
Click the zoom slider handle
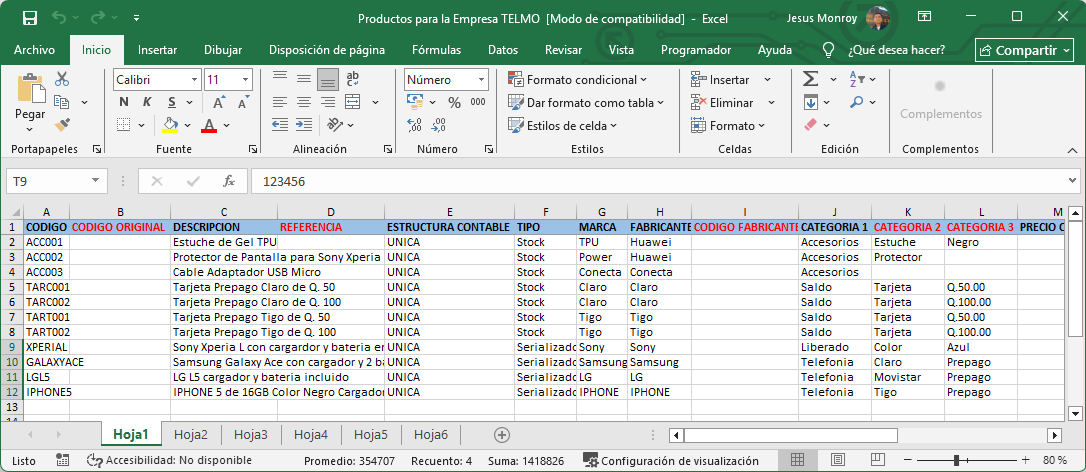pos(956,460)
